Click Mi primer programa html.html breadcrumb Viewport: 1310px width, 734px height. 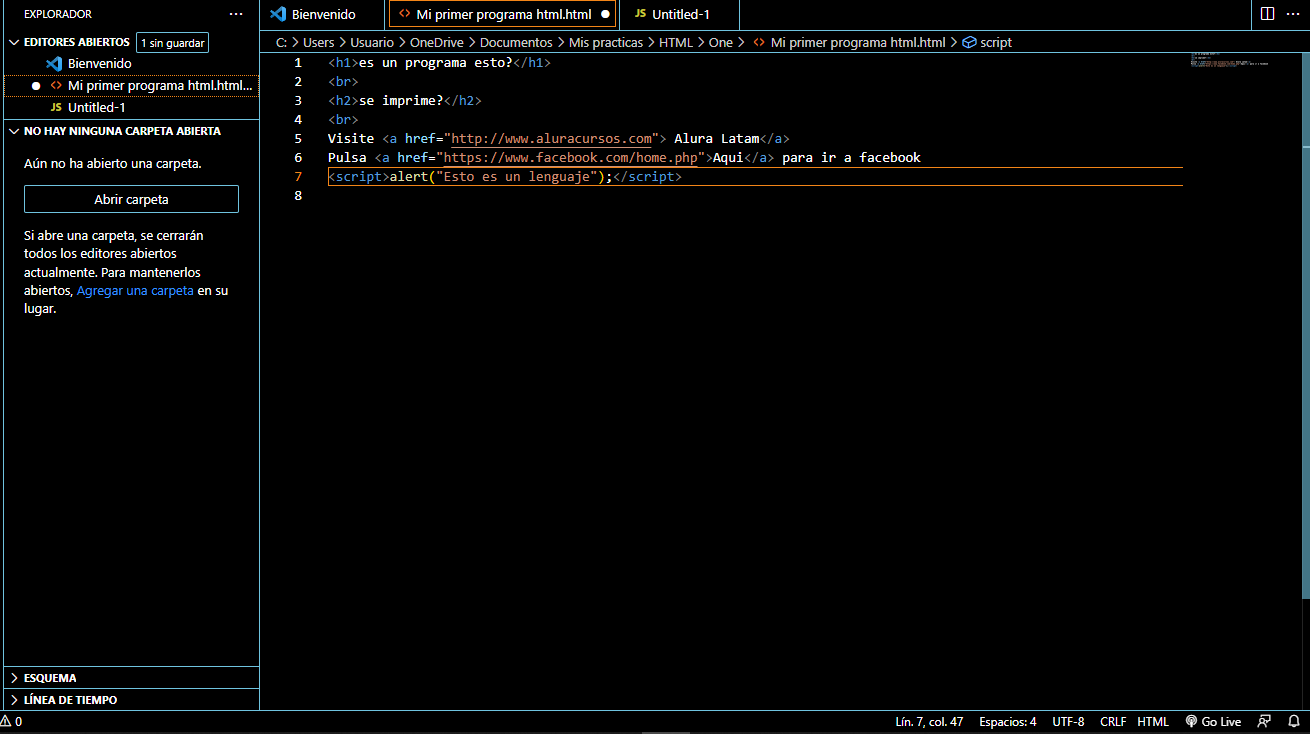858,43
